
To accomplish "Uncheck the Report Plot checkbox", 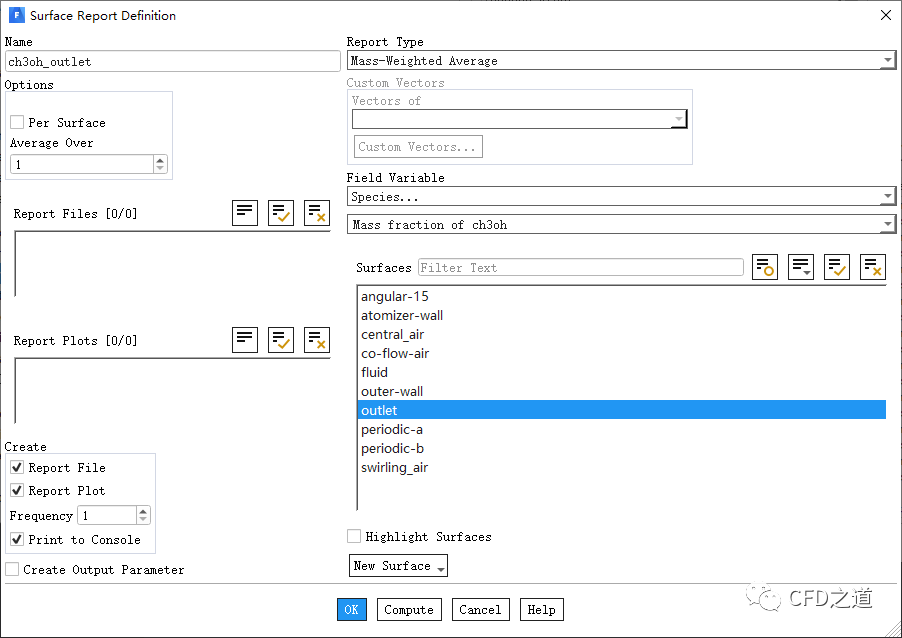I will point(17,491).
